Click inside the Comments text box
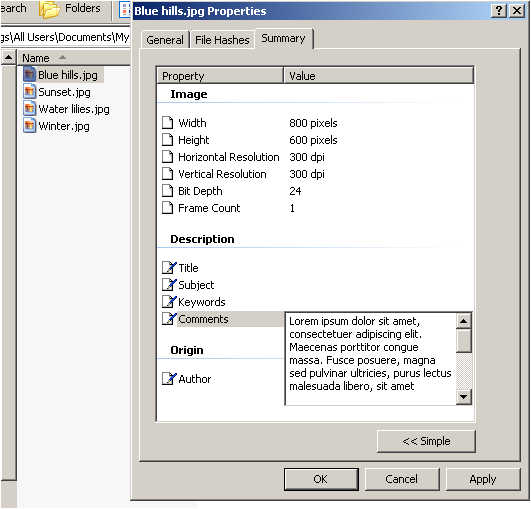This screenshot has height=509, width=531. pos(370,359)
